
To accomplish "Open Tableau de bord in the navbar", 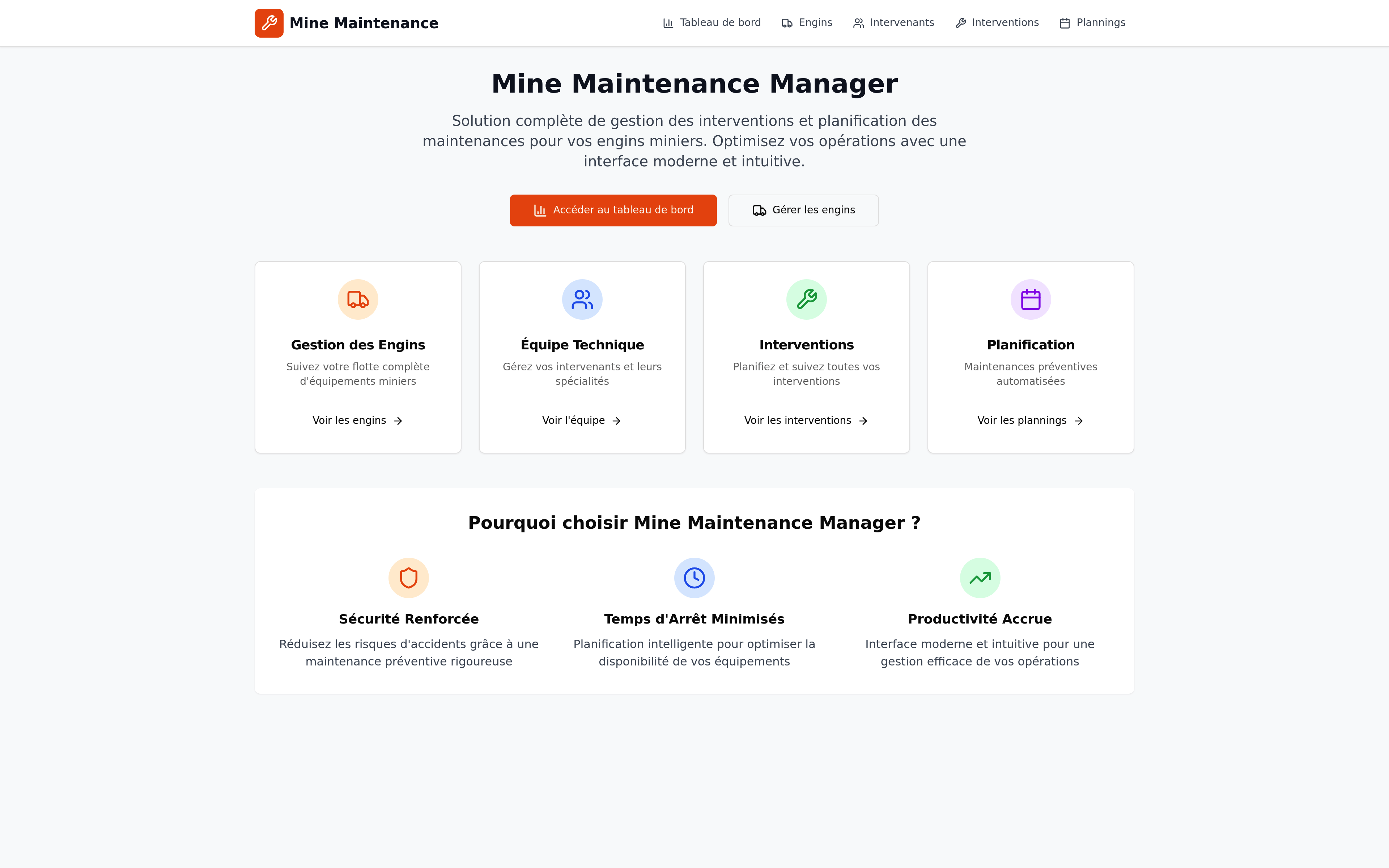I will pos(712,23).
